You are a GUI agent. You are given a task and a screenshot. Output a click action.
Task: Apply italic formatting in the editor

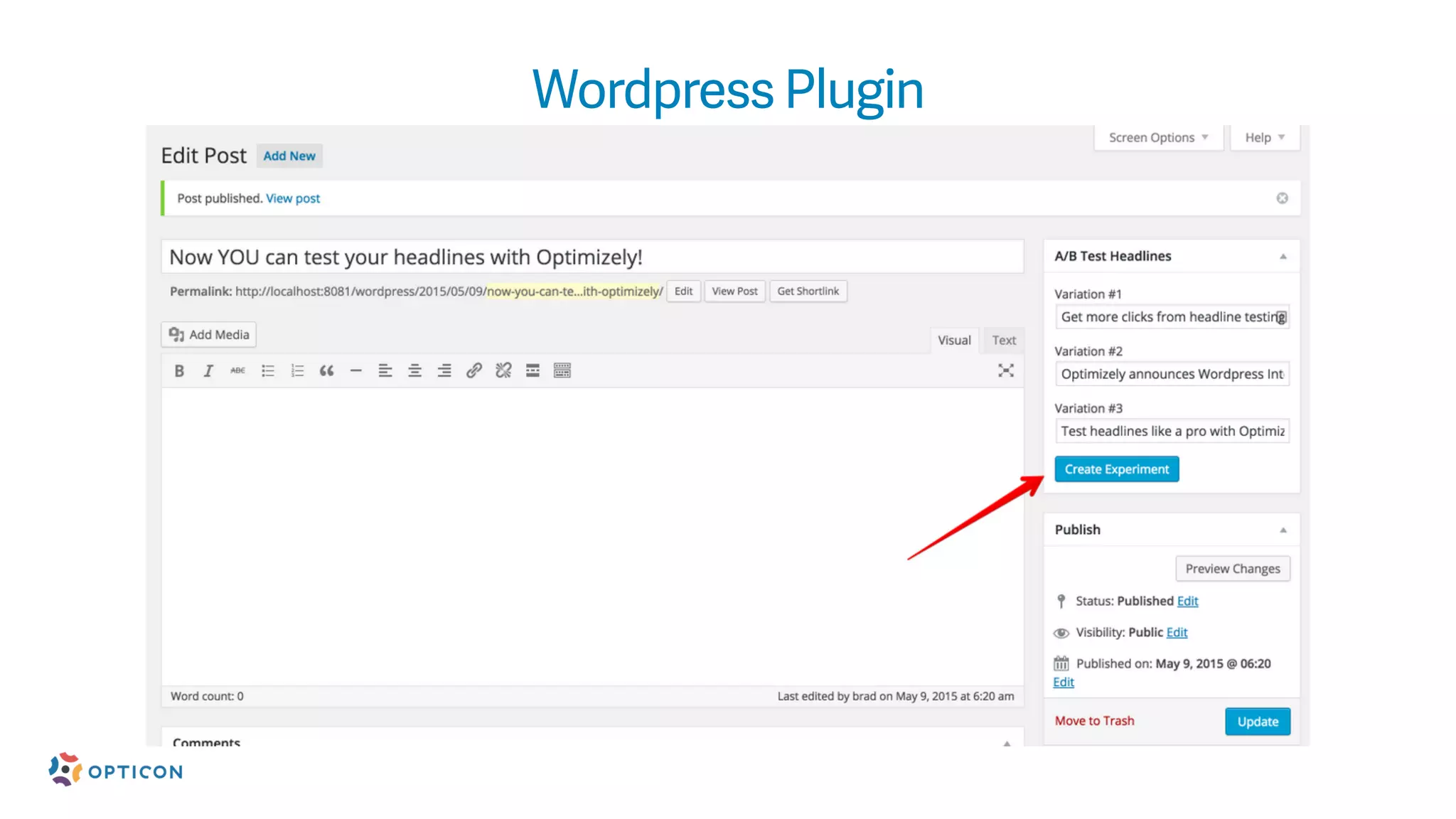point(208,370)
